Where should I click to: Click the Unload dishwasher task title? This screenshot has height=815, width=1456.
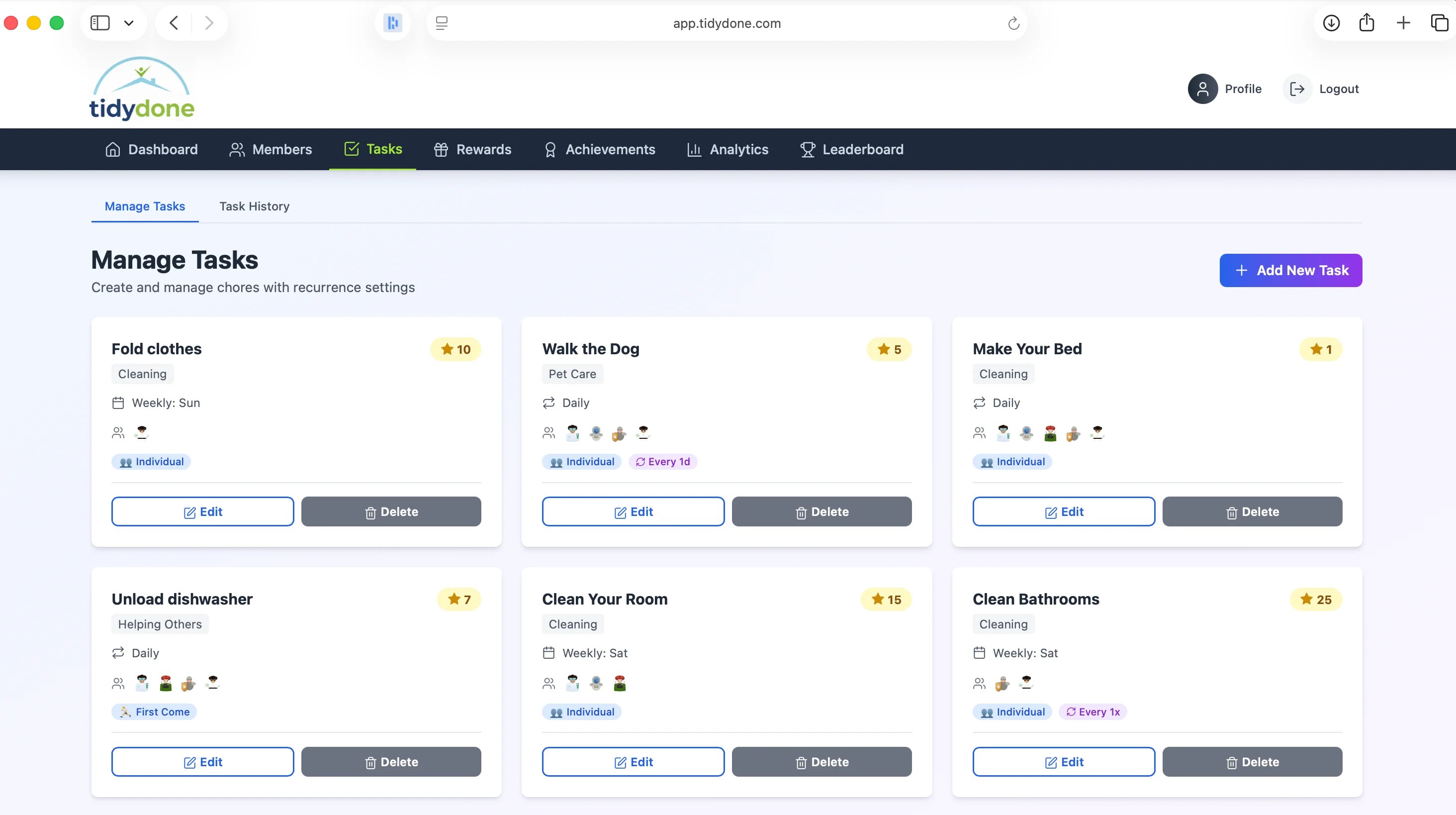[x=182, y=600]
